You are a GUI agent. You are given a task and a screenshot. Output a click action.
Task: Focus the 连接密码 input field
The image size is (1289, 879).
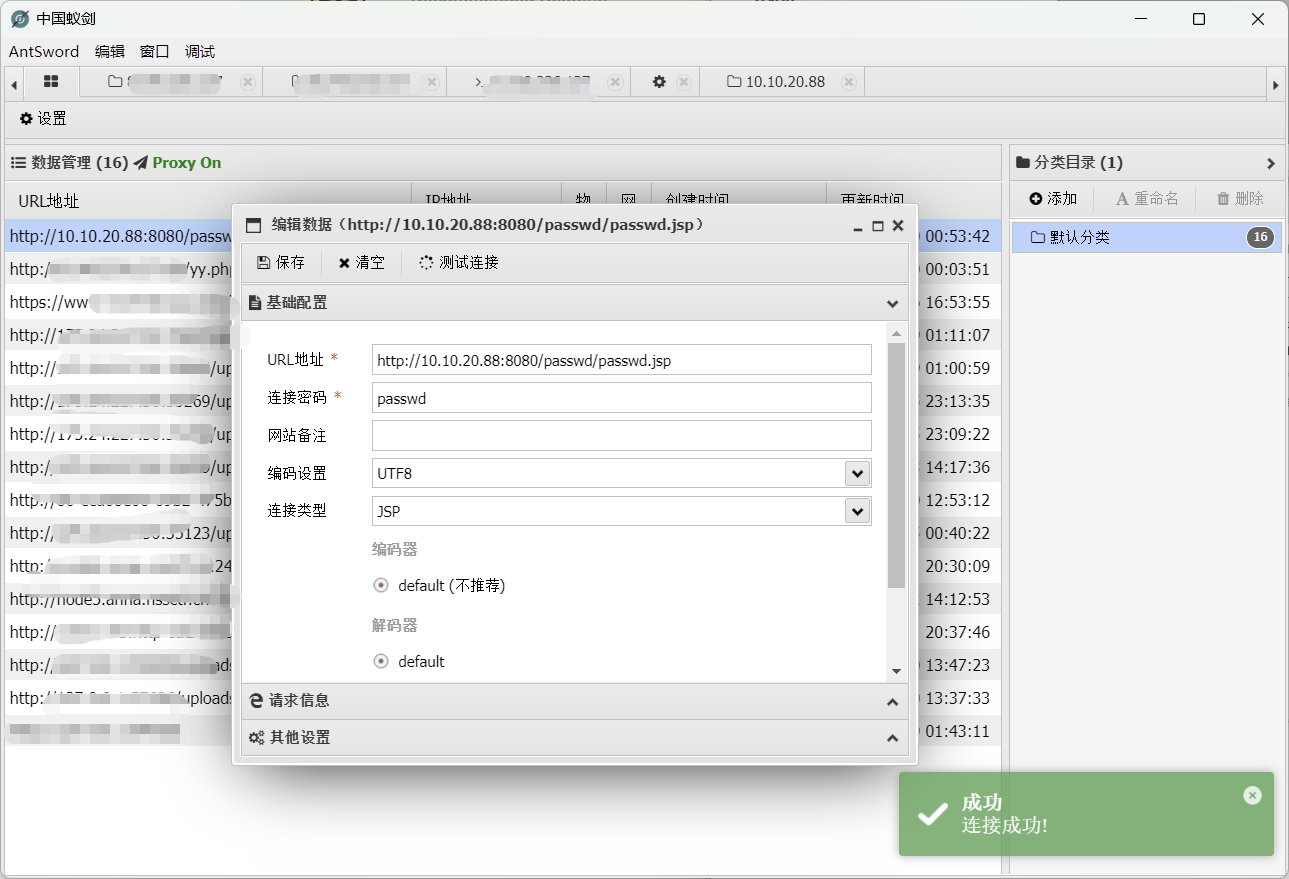621,398
